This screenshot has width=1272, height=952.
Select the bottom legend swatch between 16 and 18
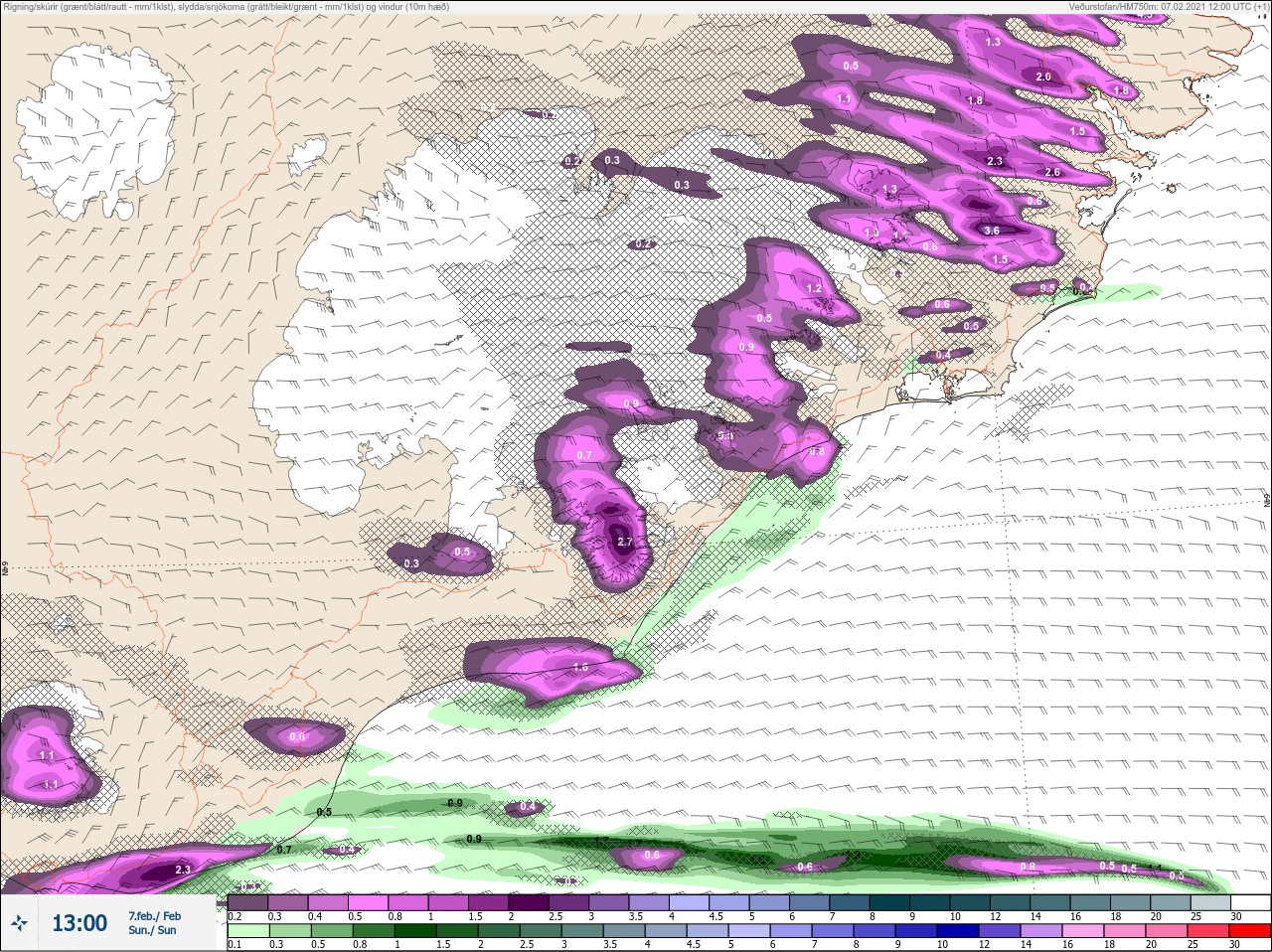1083,930
